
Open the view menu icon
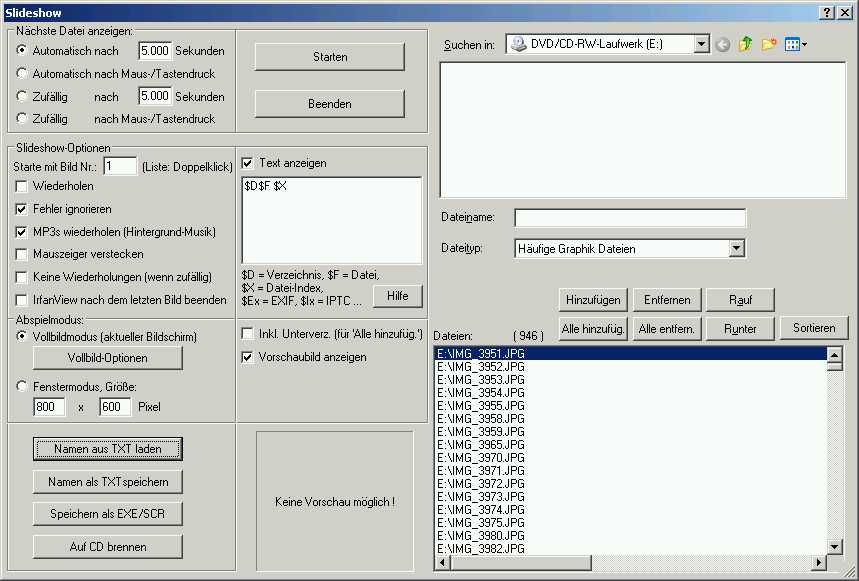coord(796,45)
